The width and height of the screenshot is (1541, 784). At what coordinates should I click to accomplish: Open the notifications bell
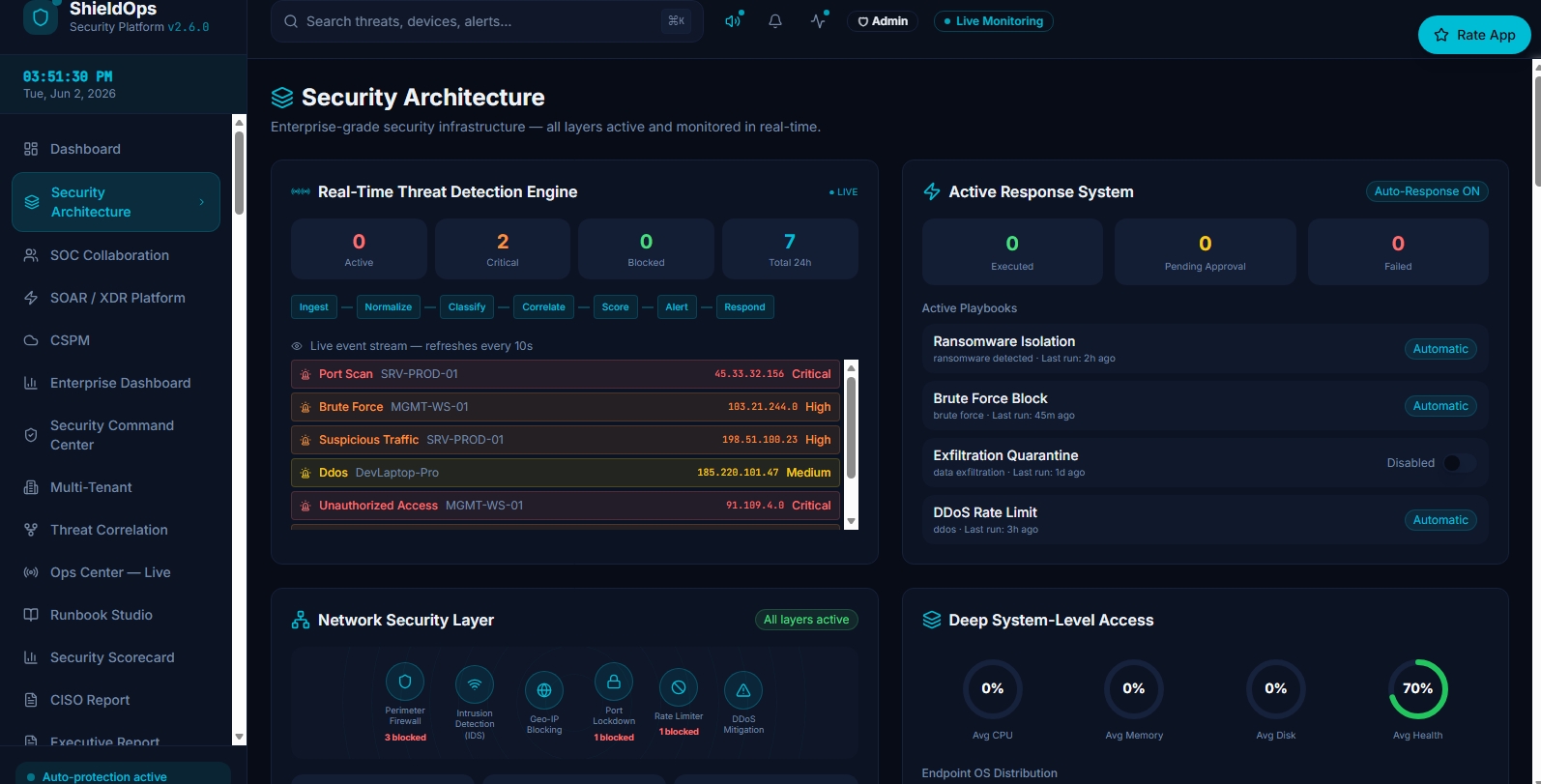(775, 20)
